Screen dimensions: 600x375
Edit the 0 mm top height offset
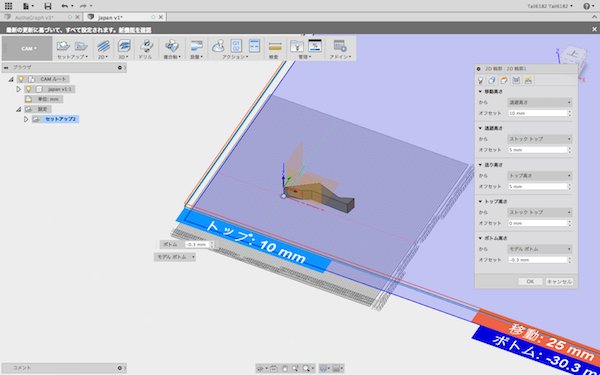(x=537, y=223)
